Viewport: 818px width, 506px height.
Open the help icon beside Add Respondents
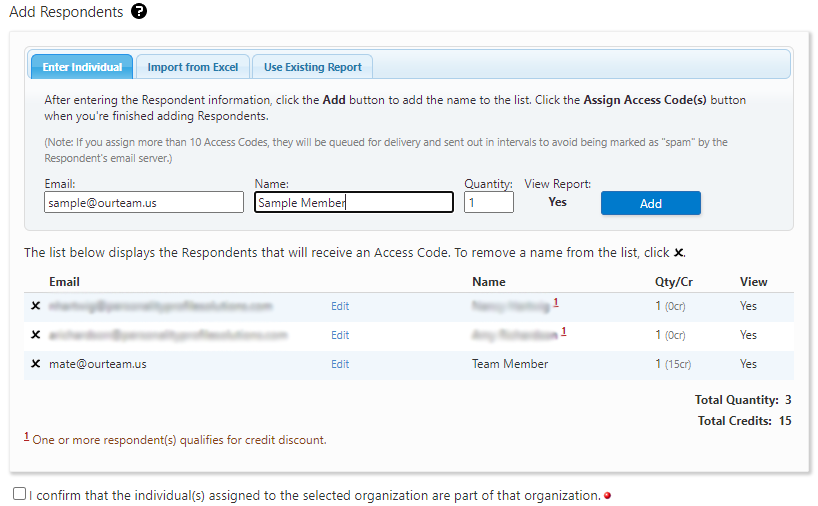pos(139,11)
